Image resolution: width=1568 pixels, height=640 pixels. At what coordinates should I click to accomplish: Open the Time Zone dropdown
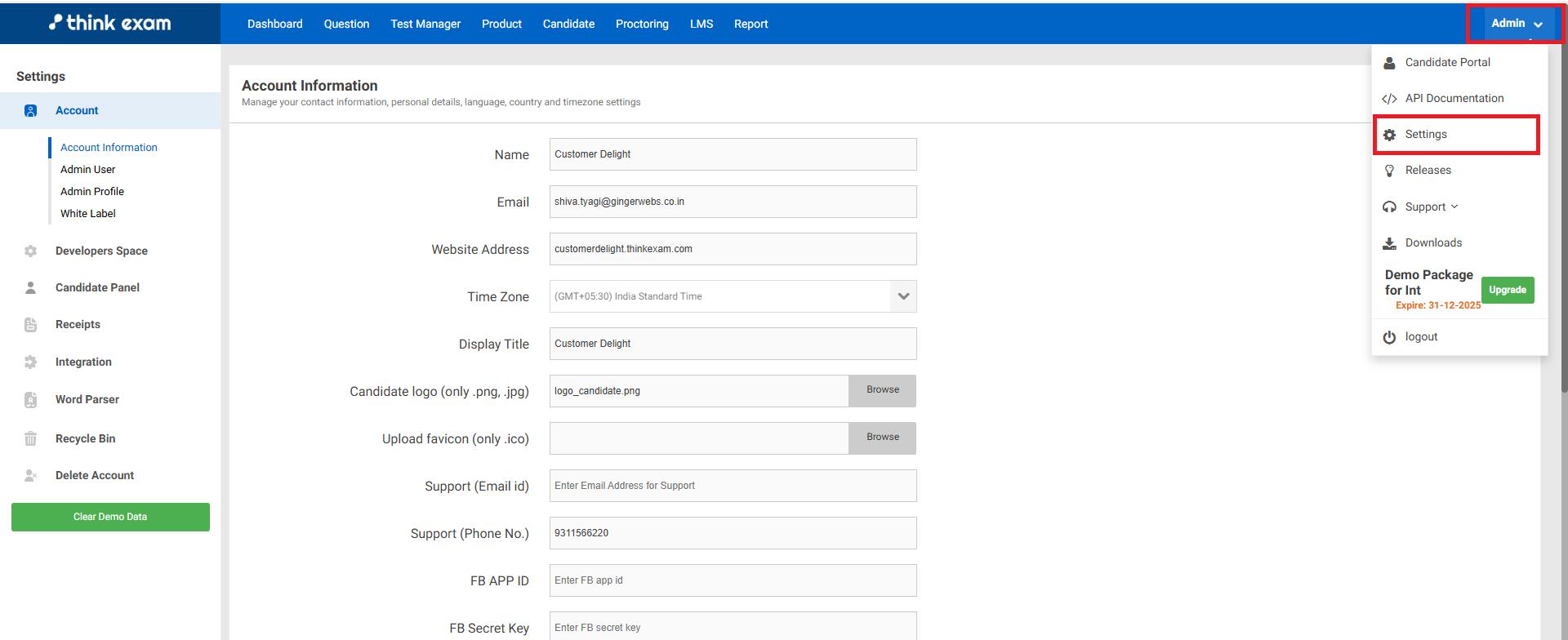point(903,296)
